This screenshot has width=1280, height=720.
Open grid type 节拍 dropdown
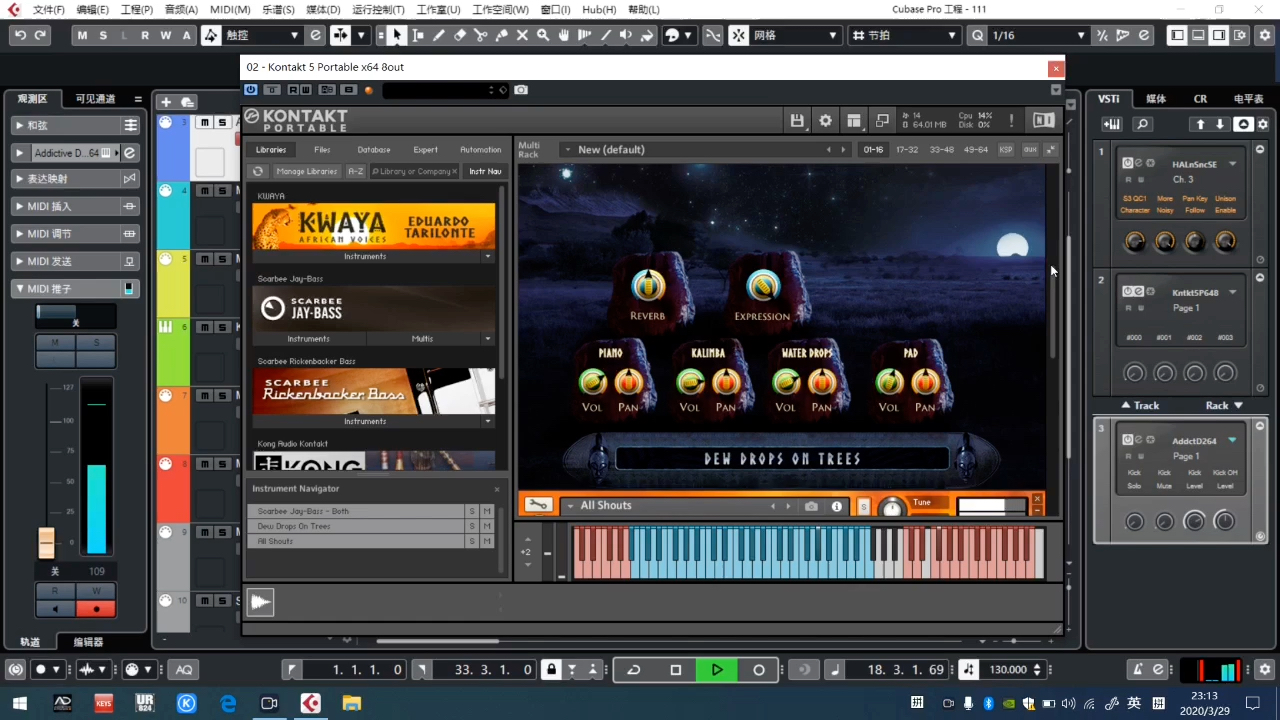point(904,35)
